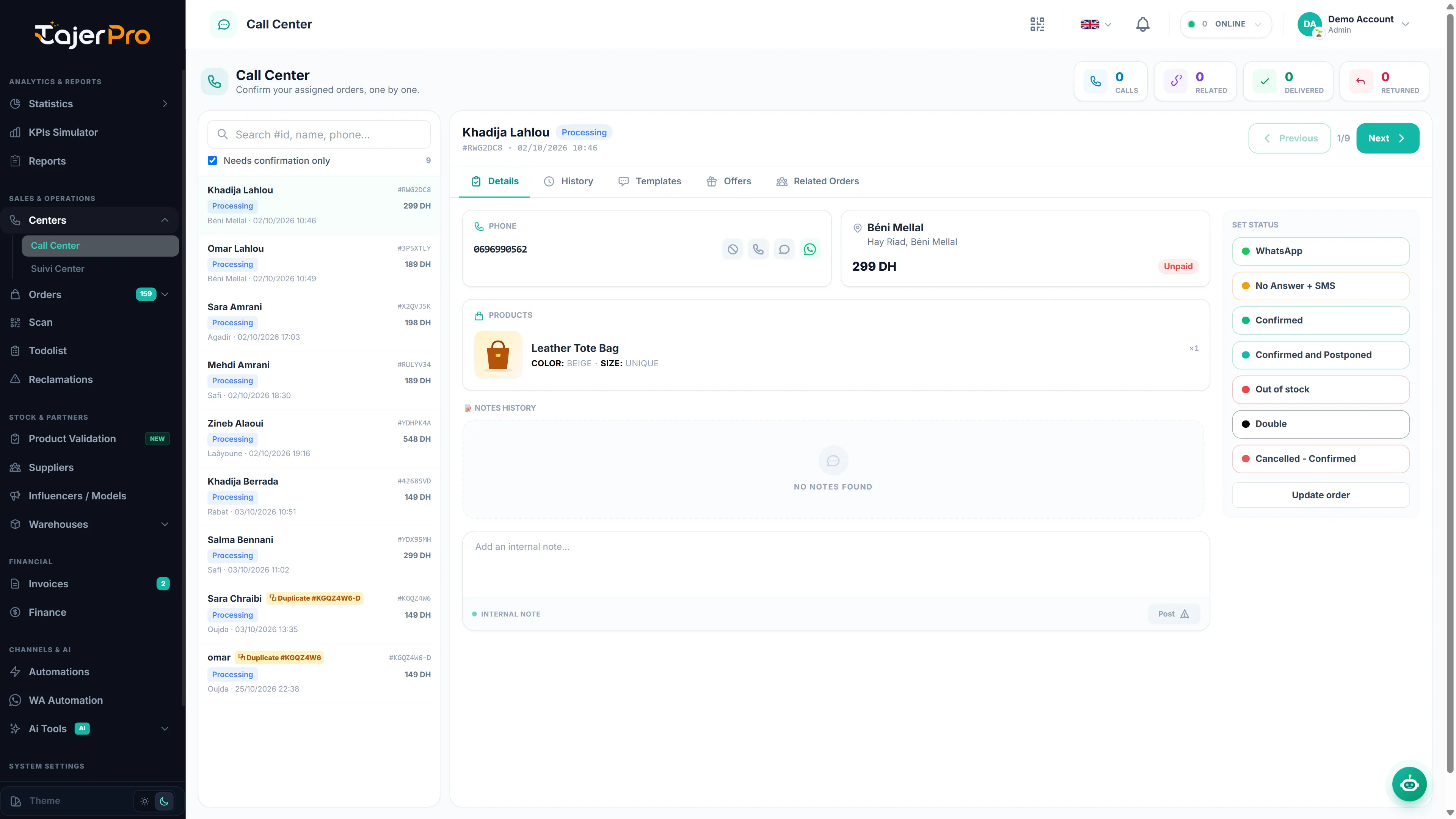Click the block number icon beside phone
The image size is (1456, 819).
[x=733, y=249]
